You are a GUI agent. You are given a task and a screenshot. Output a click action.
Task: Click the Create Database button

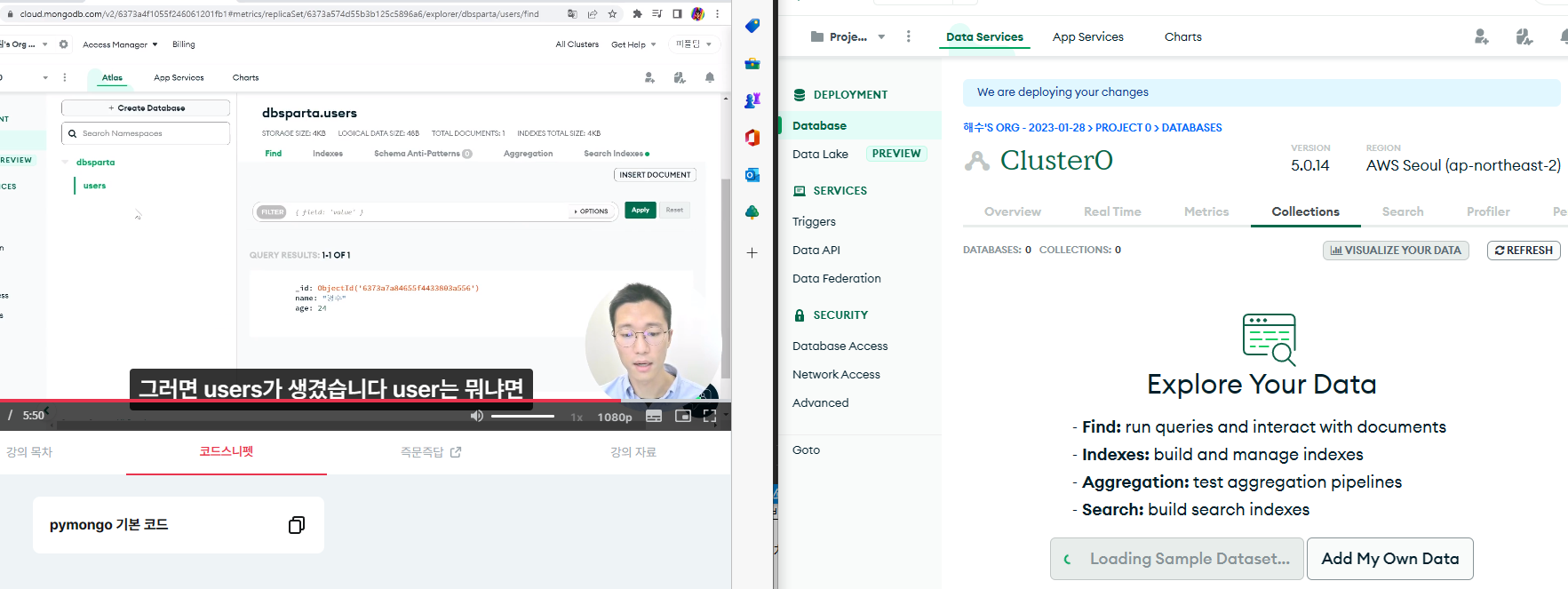(146, 108)
